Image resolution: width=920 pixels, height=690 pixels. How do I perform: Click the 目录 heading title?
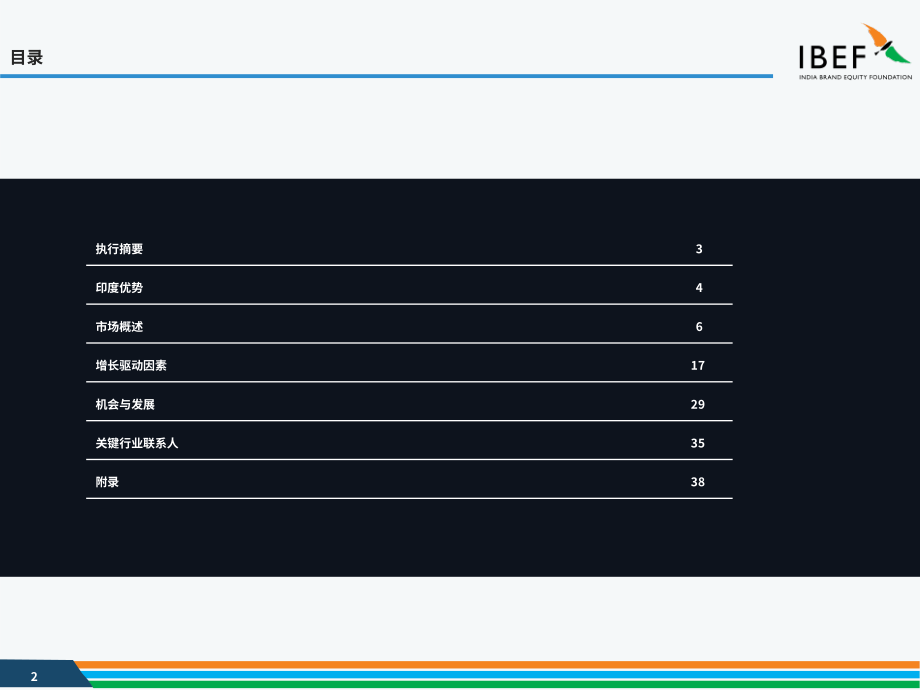27,58
